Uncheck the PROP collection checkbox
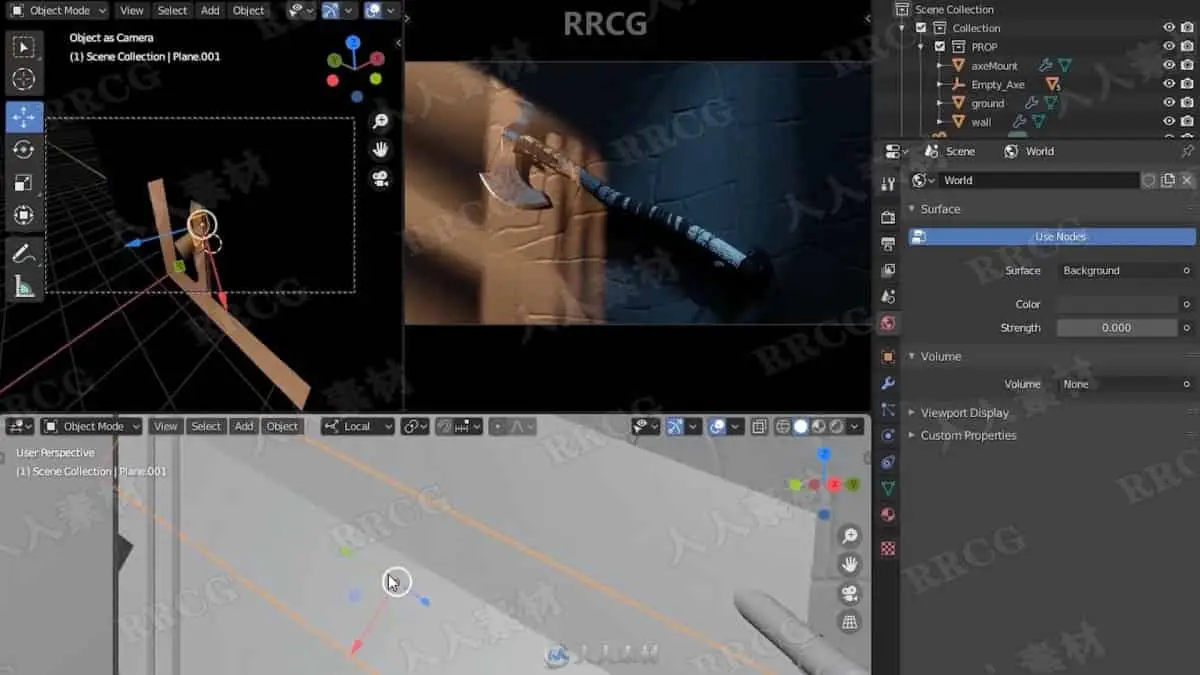 click(x=940, y=46)
